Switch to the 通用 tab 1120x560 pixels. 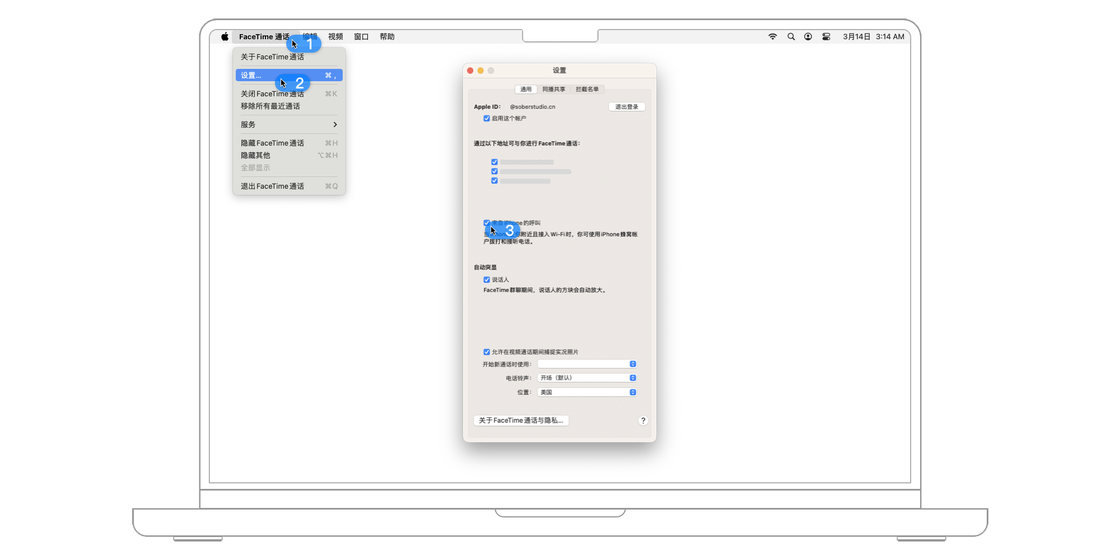[526, 89]
